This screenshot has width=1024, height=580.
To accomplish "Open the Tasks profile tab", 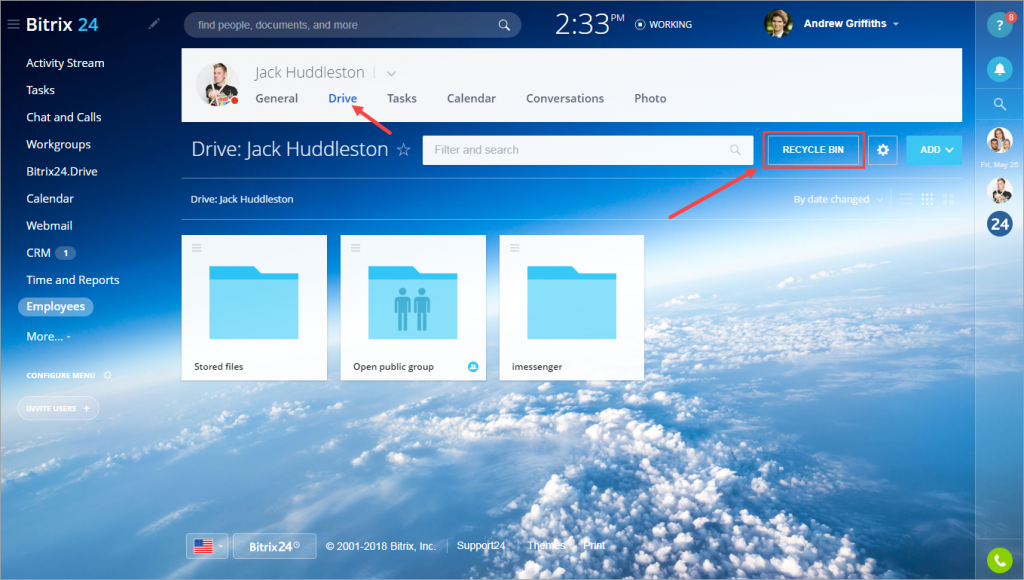I will pyautogui.click(x=402, y=99).
